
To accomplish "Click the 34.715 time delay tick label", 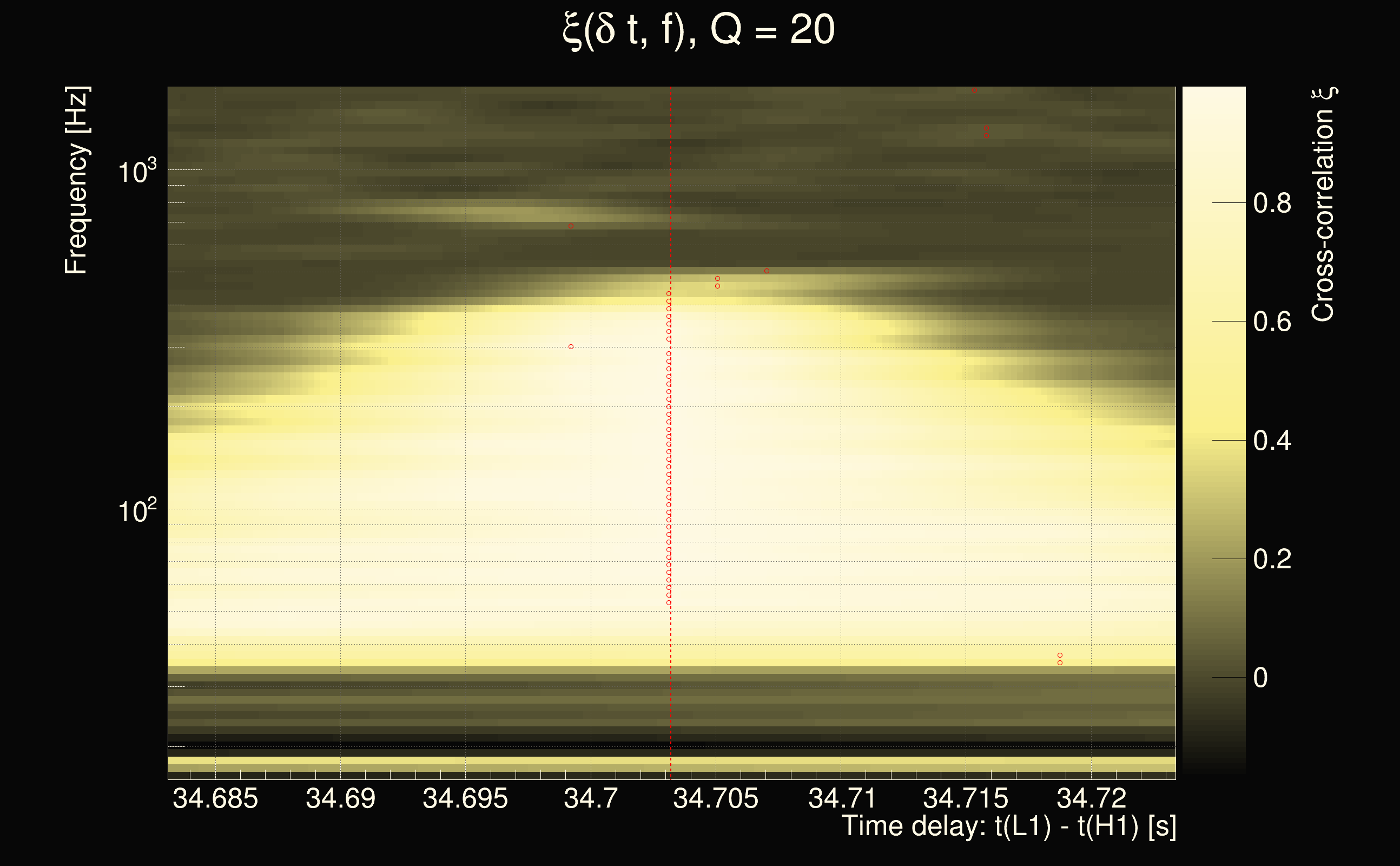I will (x=966, y=798).
